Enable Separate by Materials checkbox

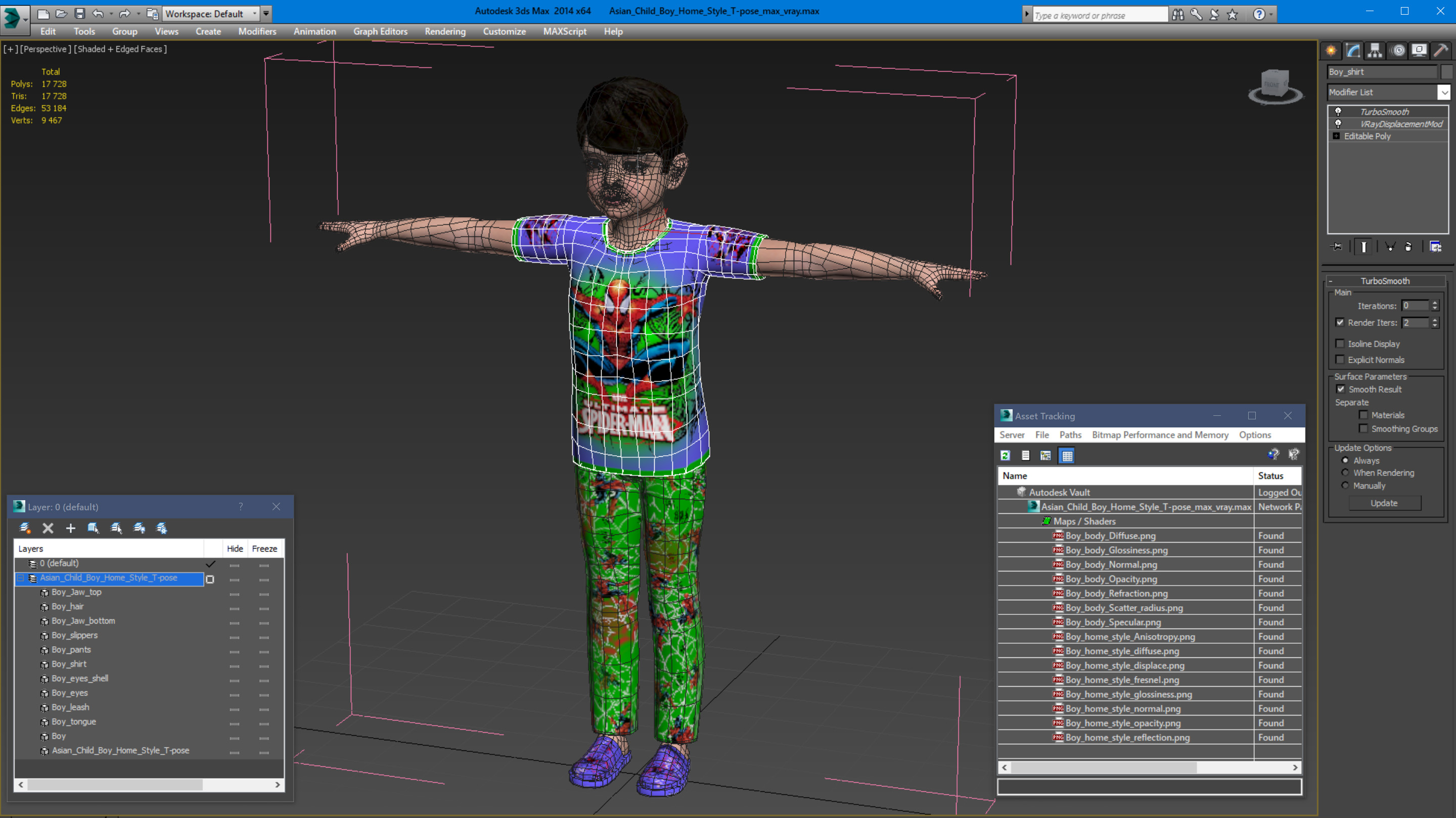[1363, 415]
